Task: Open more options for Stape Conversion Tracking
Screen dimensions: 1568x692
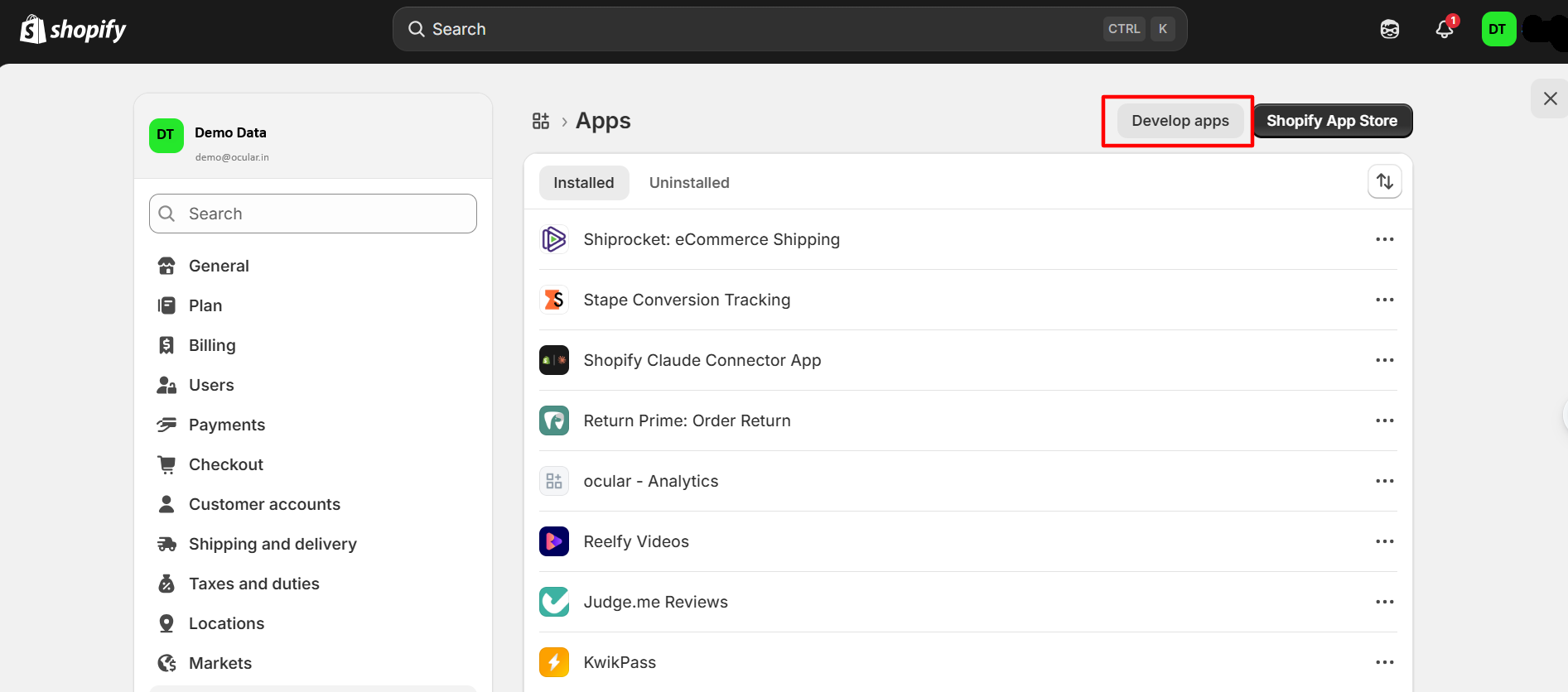Action: [1385, 300]
